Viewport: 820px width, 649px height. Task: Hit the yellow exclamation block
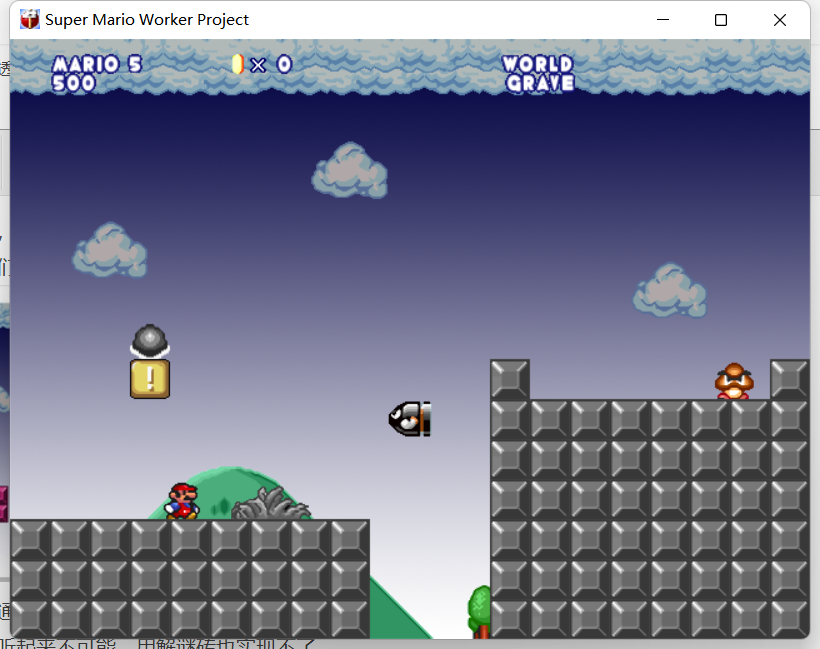pos(150,379)
